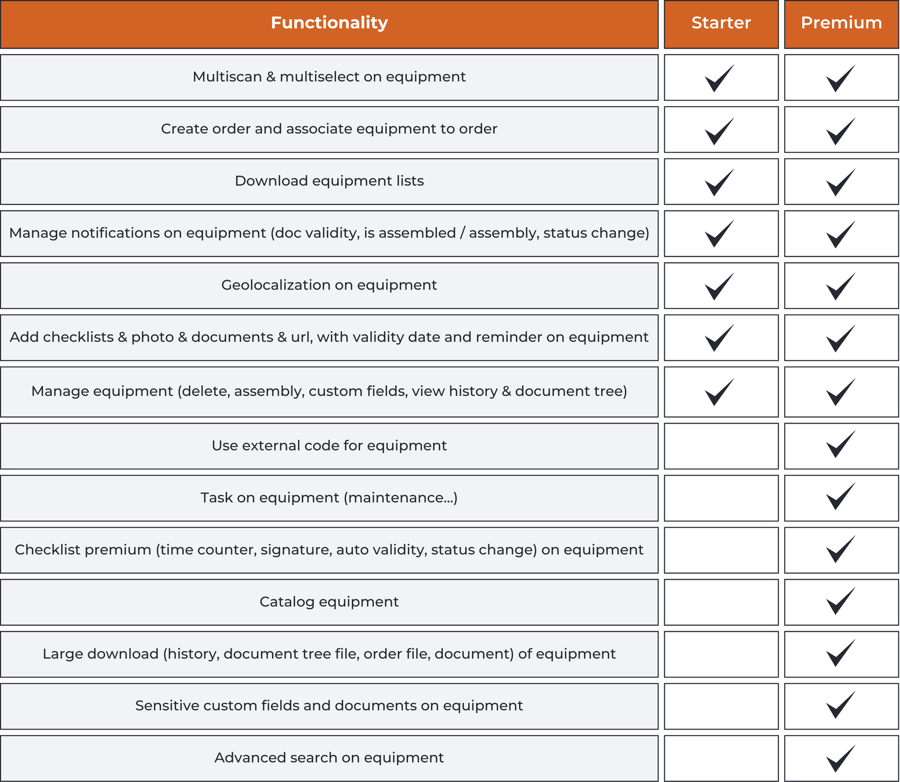Screen dimensions: 900x782
Task: Click Premium checkmark for Task on equipment
Action: [x=841, y=496]
